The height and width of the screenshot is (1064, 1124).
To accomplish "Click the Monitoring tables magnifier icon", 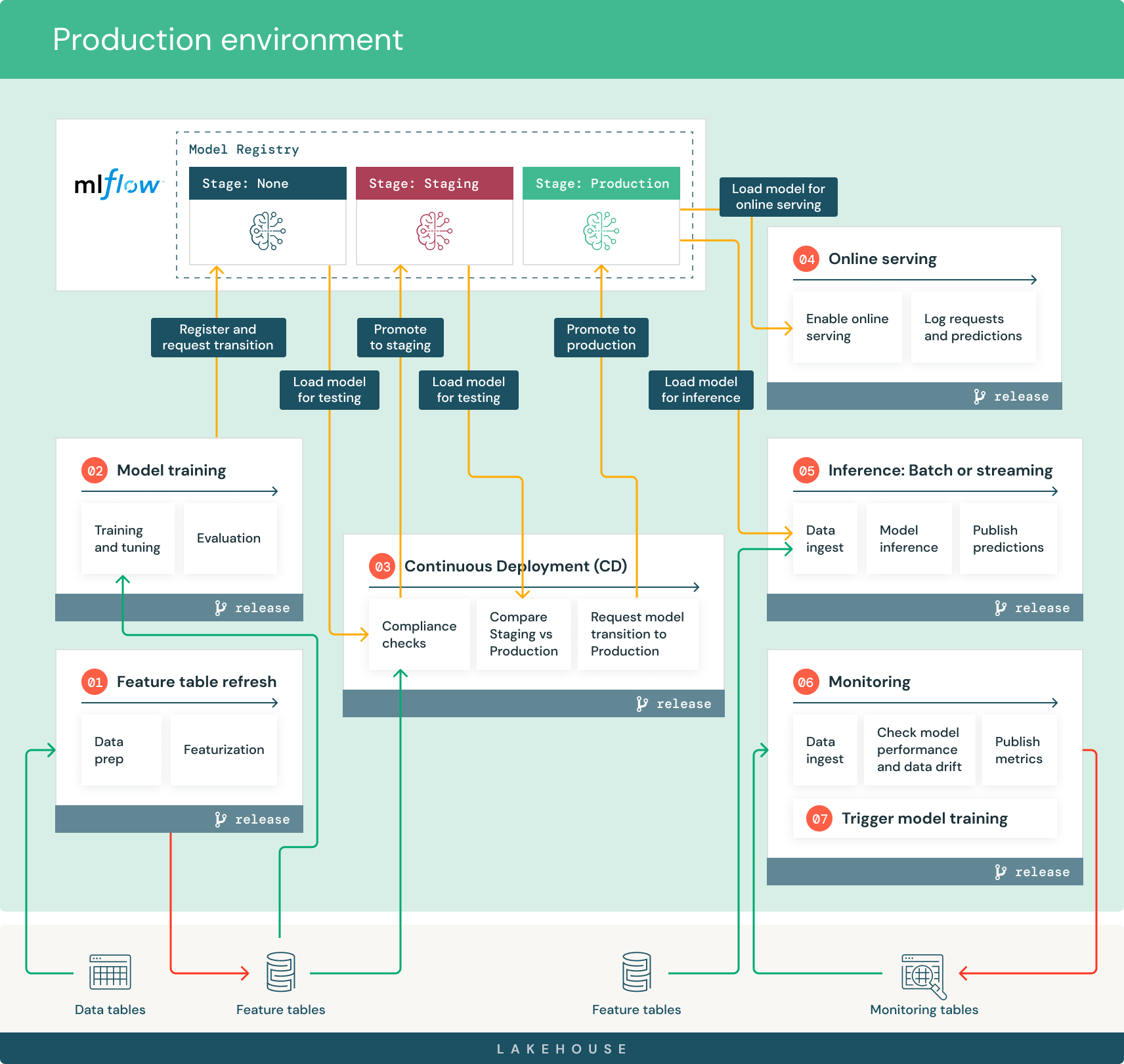I will (x=922, y=971).
